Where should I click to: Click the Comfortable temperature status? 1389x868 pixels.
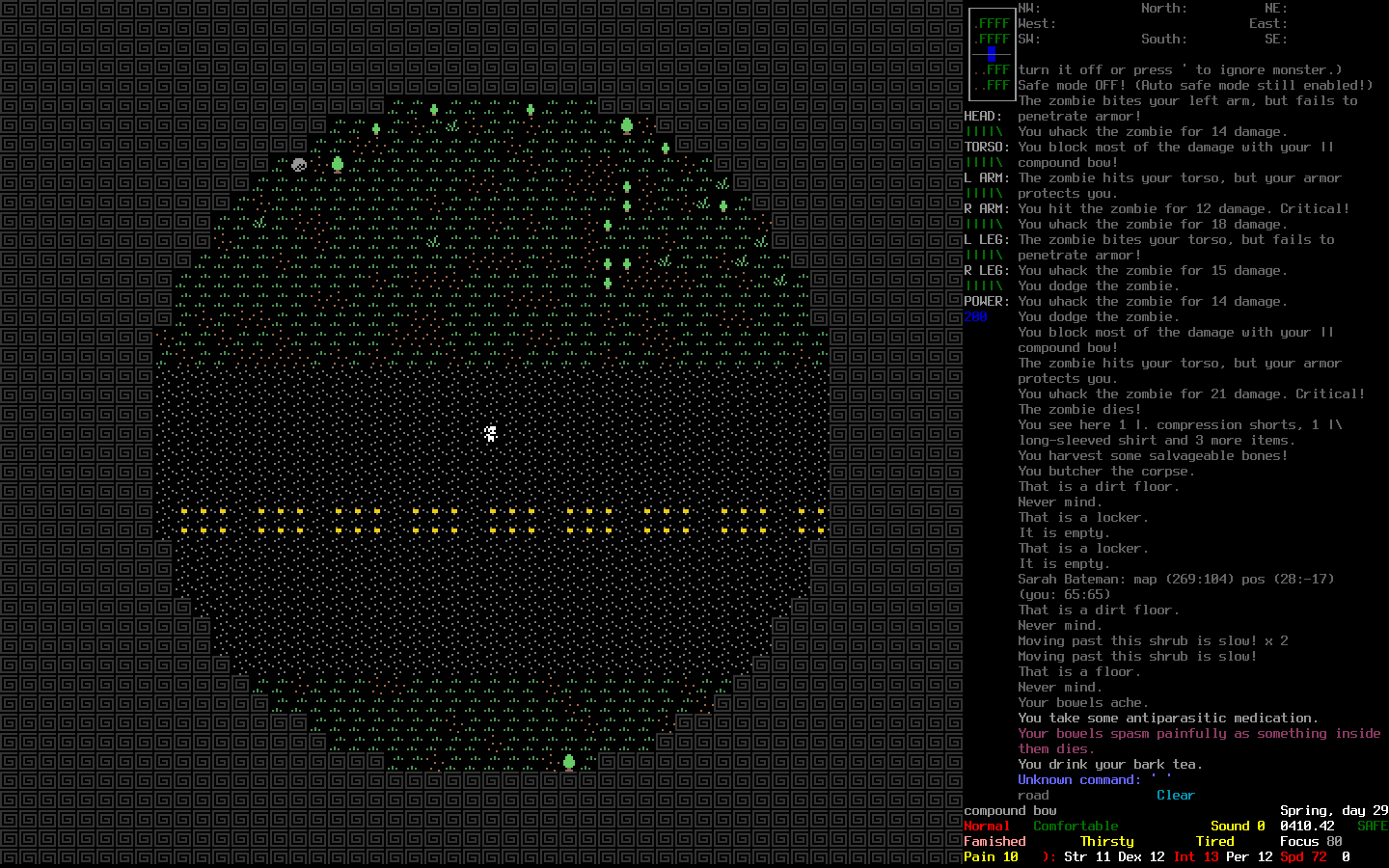[1076, 826]
